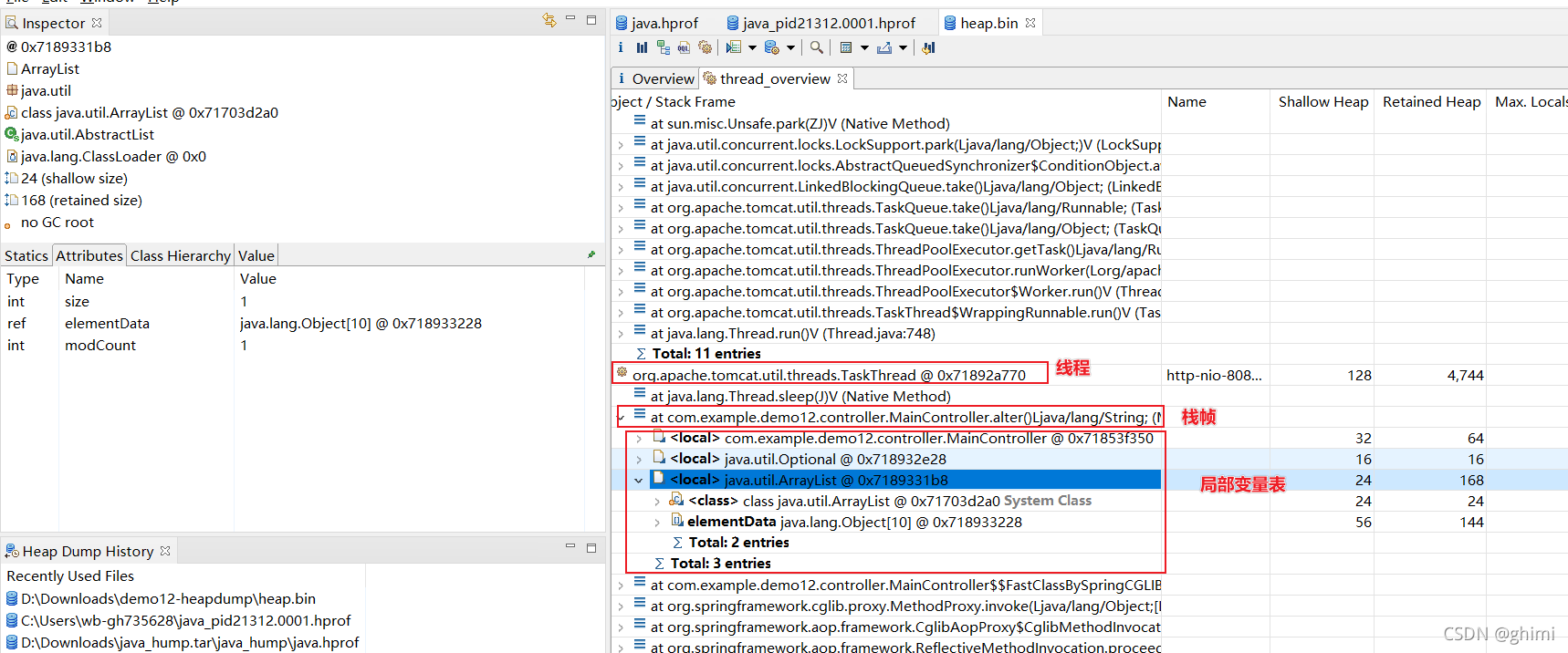The height and width of the screenshot is (653, 1568).
Task: Switch to java_pid21312.0001.hprof tab
Action: (x=821, y=24)
